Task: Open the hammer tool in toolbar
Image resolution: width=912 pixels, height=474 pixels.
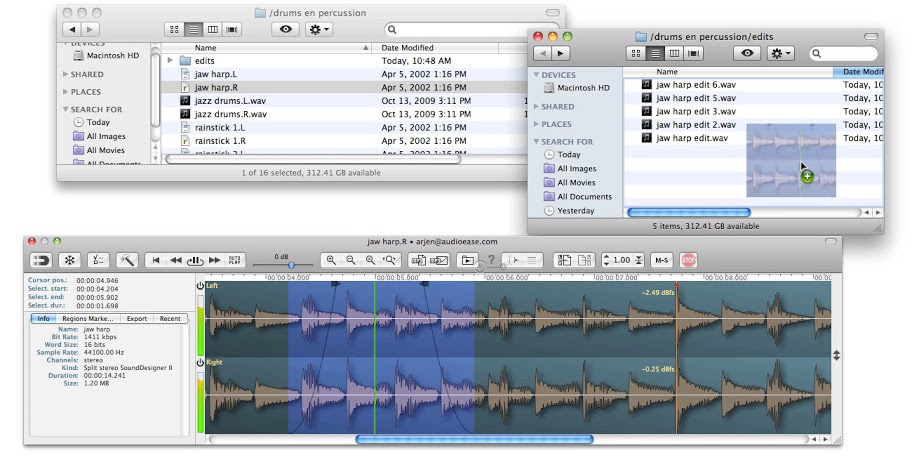Action: coord(127,260)
